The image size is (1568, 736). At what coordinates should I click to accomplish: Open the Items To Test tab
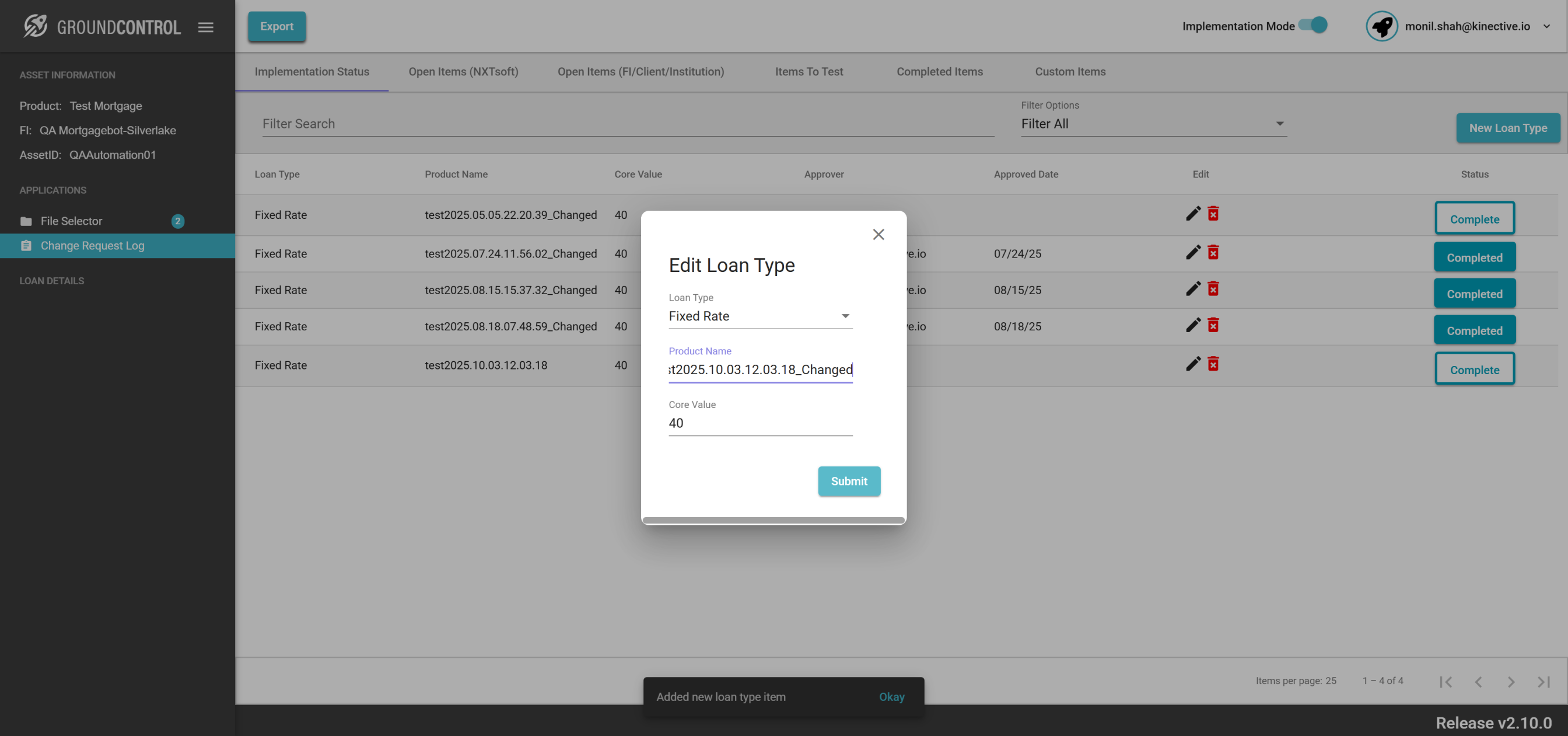pos(808,72)
